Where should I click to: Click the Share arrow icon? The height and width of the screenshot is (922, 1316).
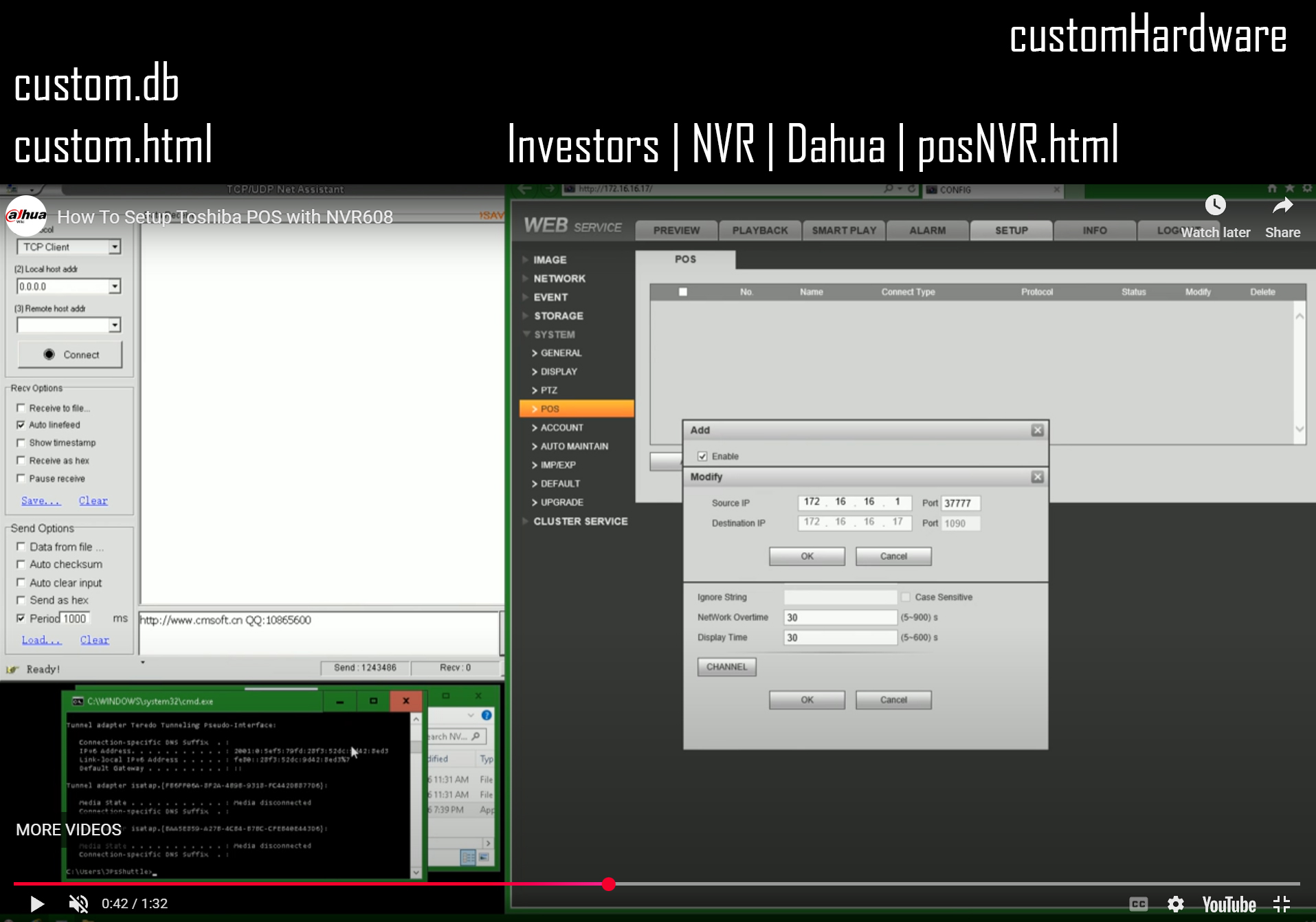[x=1282, y=206]
